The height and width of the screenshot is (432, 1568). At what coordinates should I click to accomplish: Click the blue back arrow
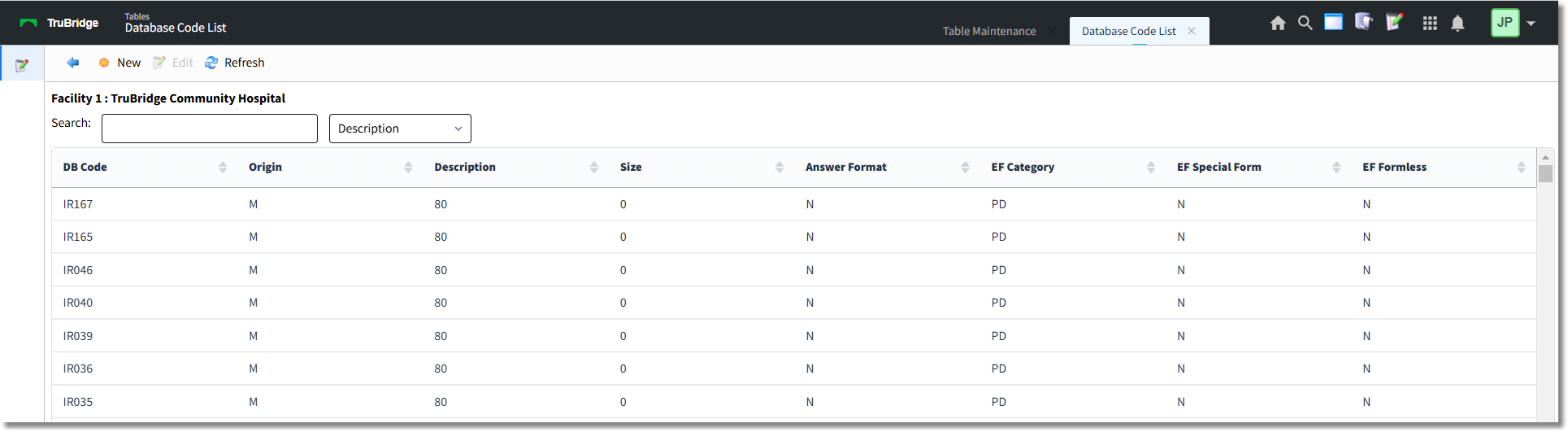(x=73, y=63)
